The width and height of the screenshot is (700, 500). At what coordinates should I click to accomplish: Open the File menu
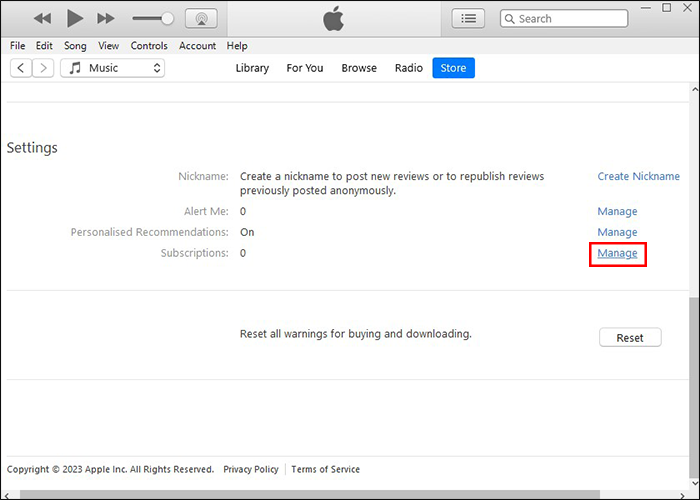(x=17, y=46)
